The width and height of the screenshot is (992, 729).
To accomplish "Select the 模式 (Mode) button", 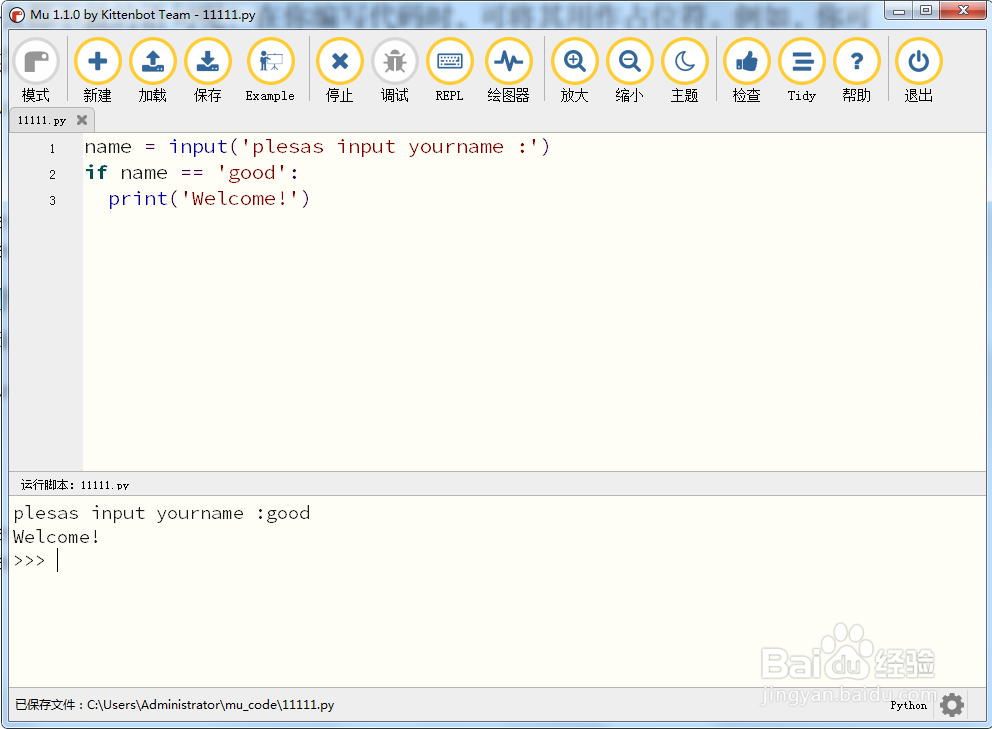I will click(36, 61).
